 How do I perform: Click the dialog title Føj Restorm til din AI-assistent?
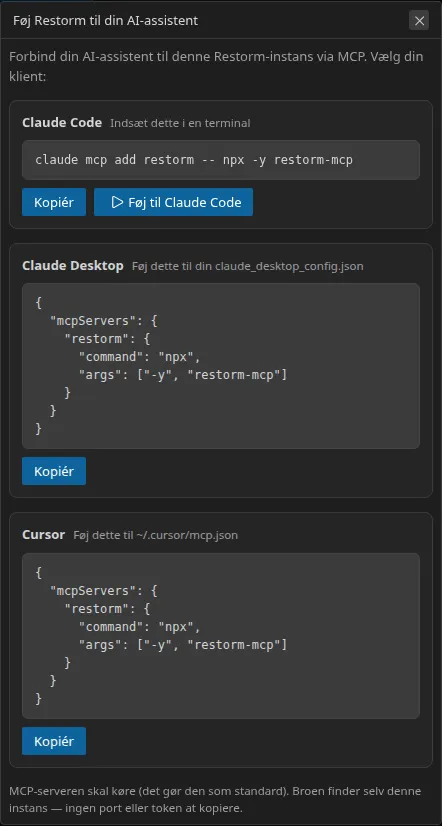[x=105, y=21]
